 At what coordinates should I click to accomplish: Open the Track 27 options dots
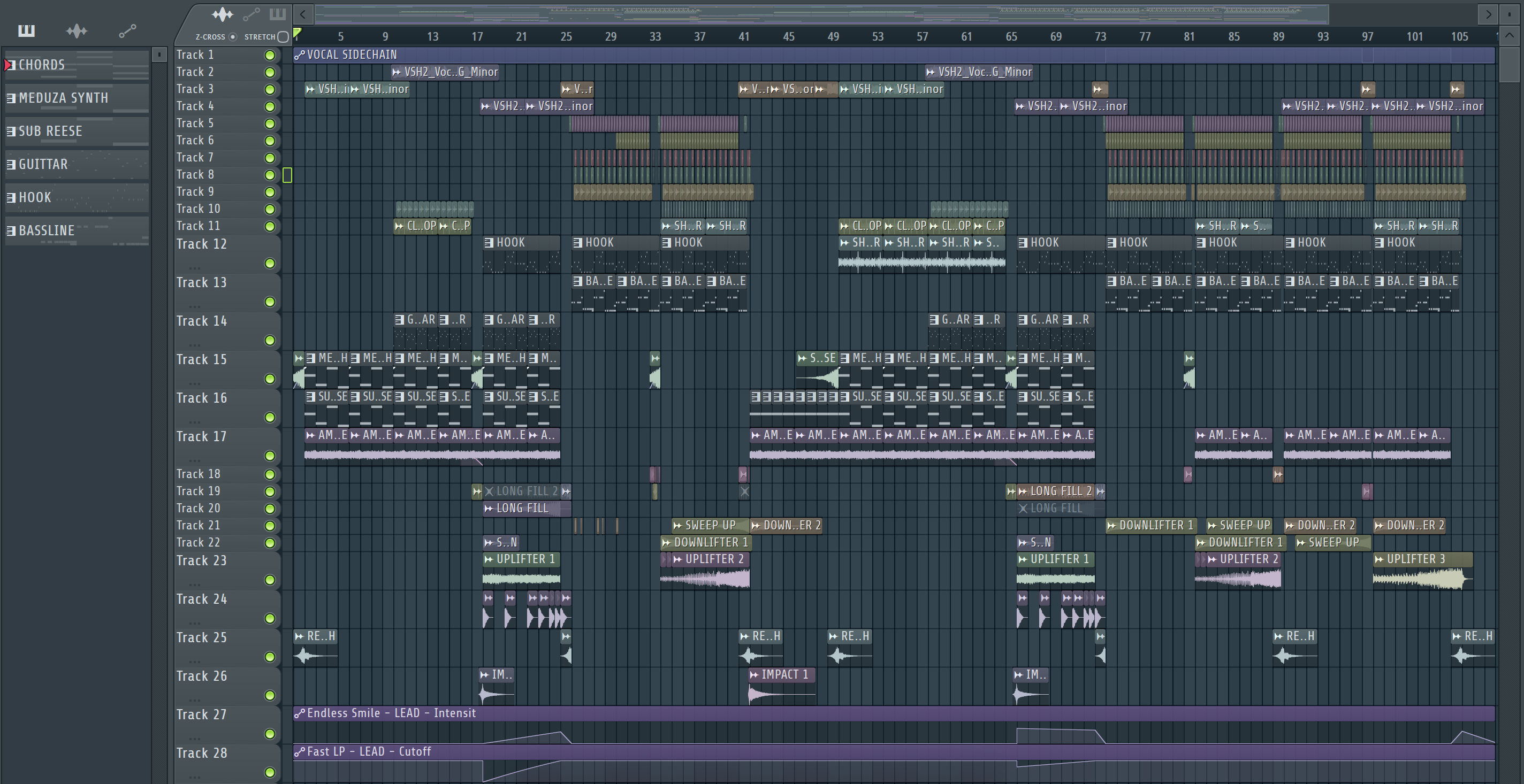pyautogui.click(x=195, y=738)
